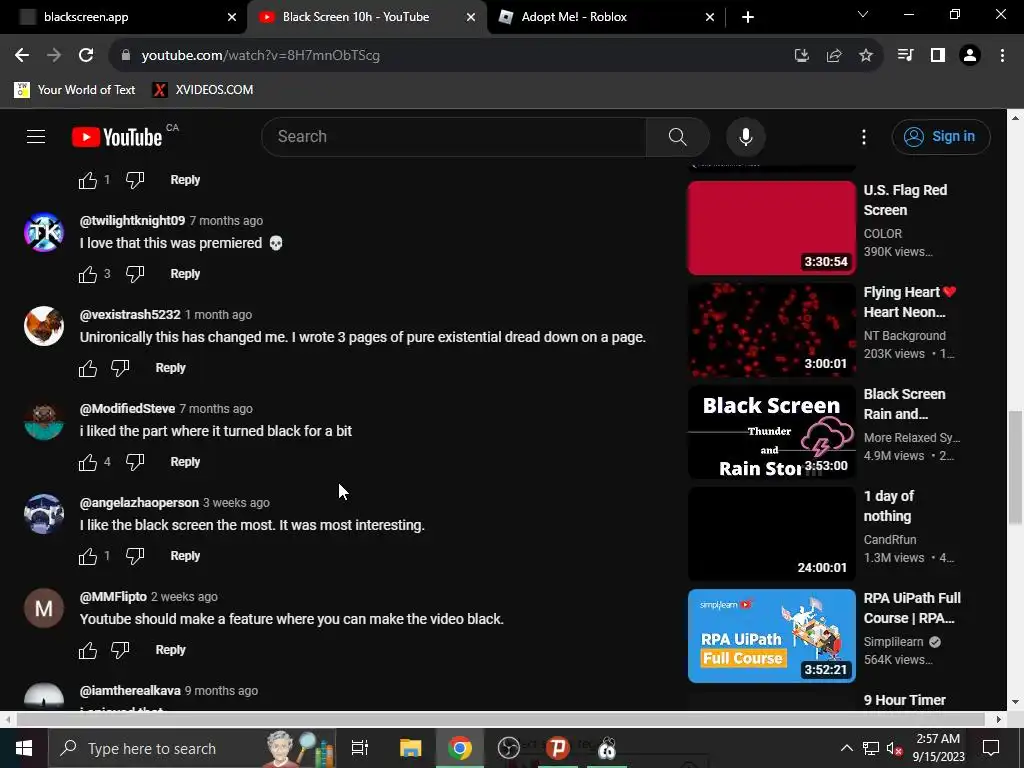This screenshot has height=768, width=1024.
Task: Play the Black Screen Rain Storm thumbnail
Action: click(771, 432)
